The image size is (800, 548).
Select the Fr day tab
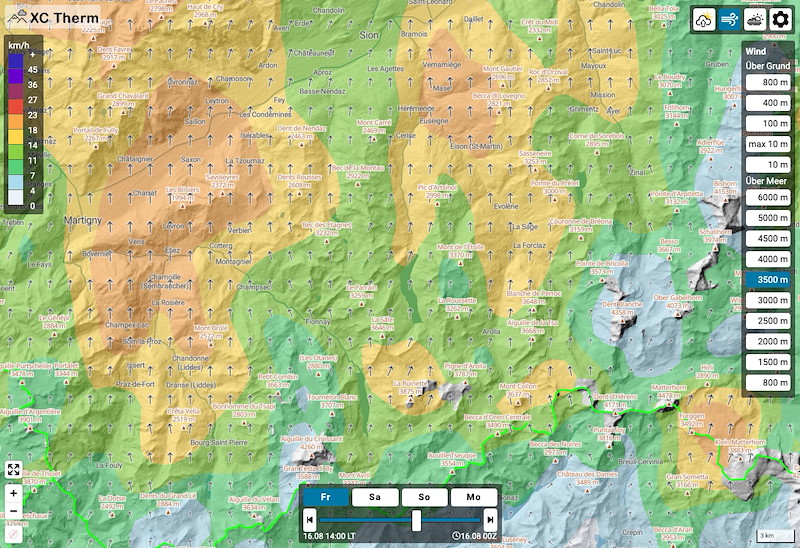click(326, 497)
